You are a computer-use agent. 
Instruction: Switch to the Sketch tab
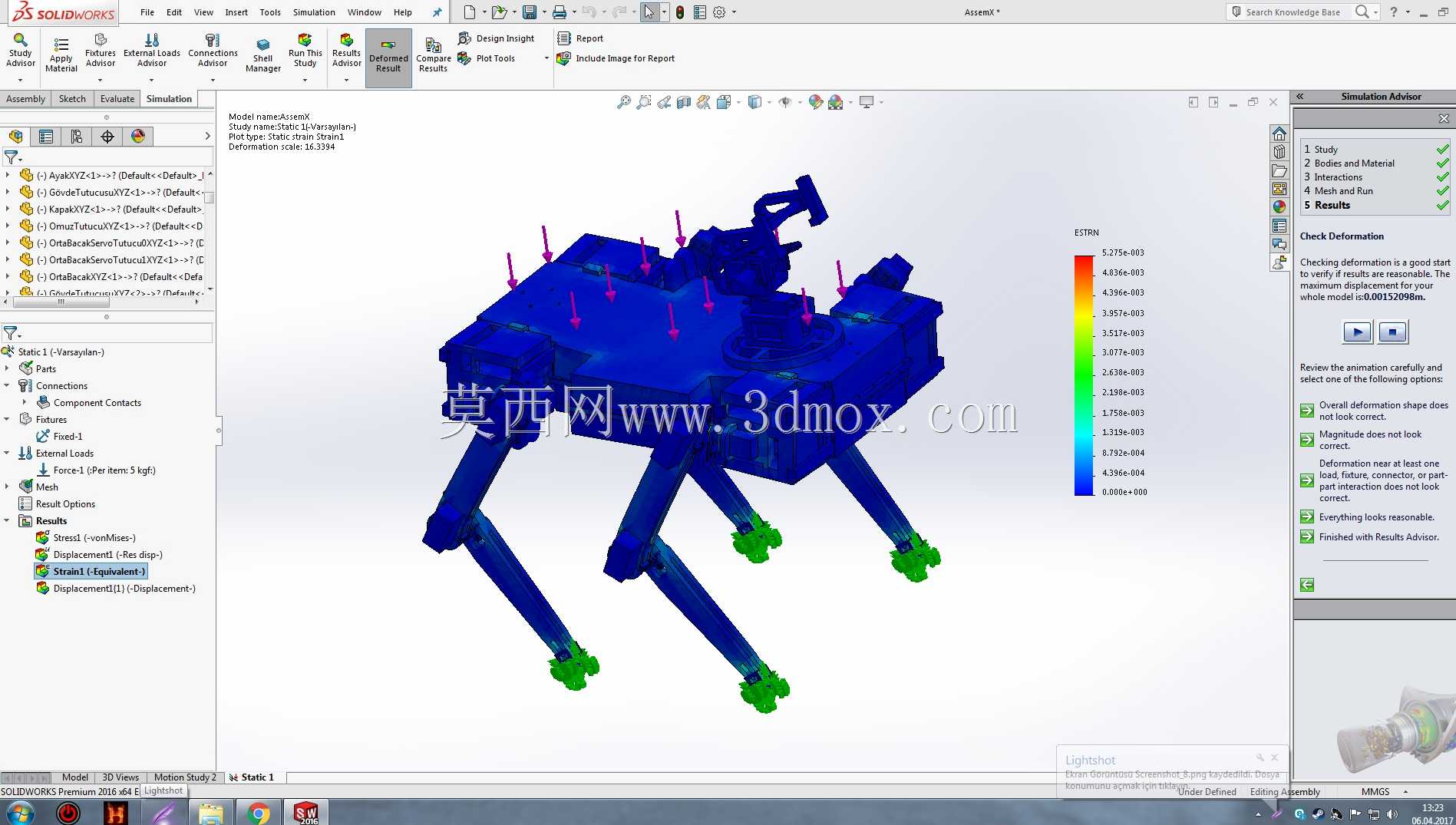72,99
